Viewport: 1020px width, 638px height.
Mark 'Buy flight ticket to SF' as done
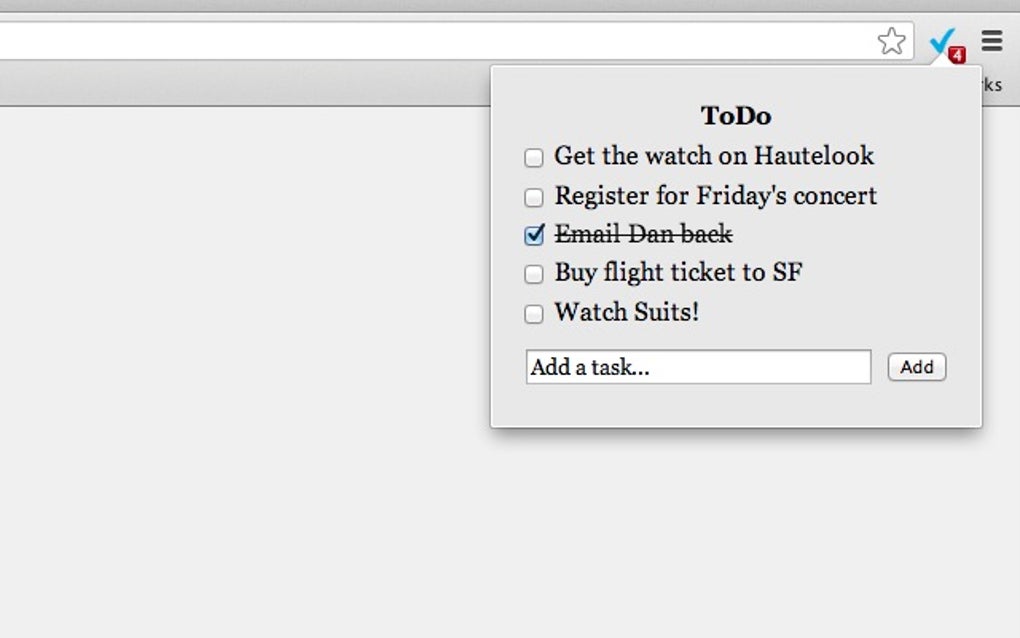(534, 274)
